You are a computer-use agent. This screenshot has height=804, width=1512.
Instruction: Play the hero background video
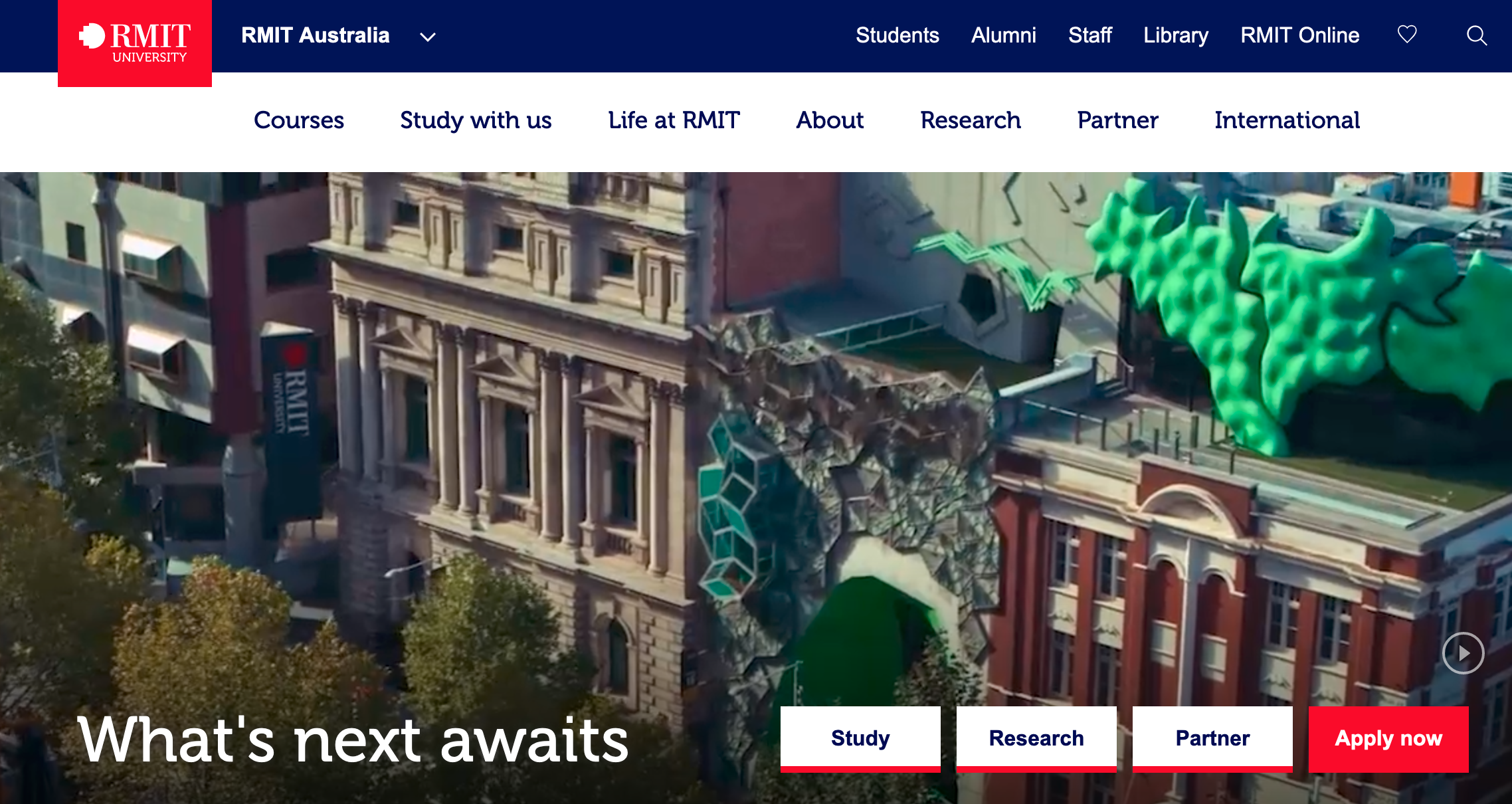tap(1463, 653)
